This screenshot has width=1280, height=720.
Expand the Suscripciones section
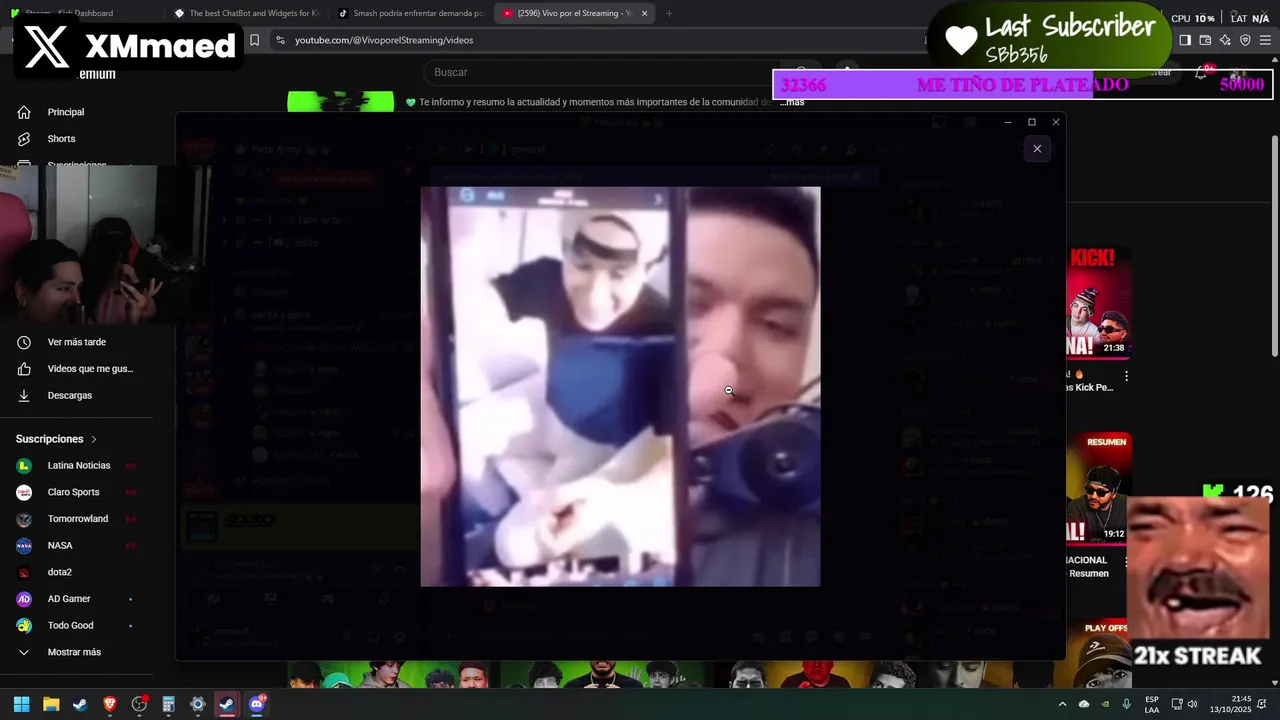click(x=57, y=439)
